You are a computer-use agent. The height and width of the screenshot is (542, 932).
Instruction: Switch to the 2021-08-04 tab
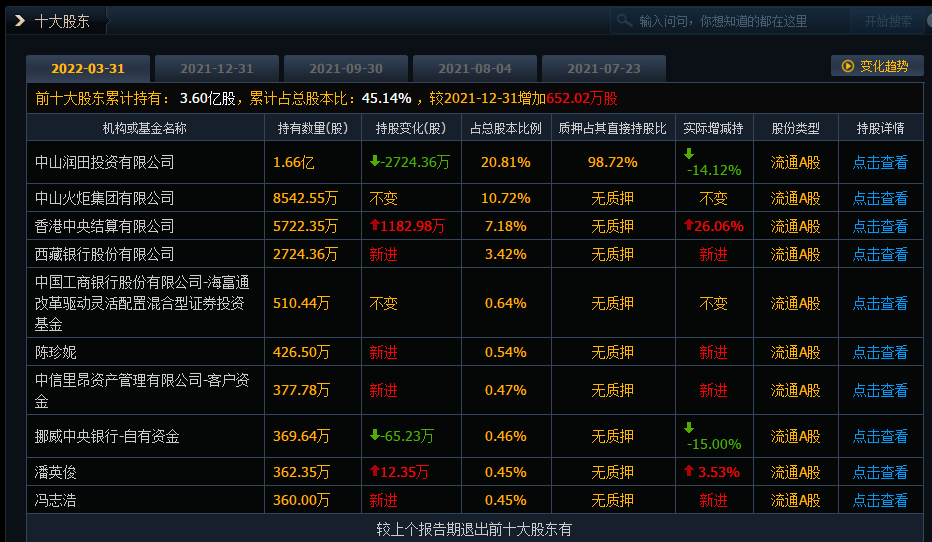[x=475, y=68]
